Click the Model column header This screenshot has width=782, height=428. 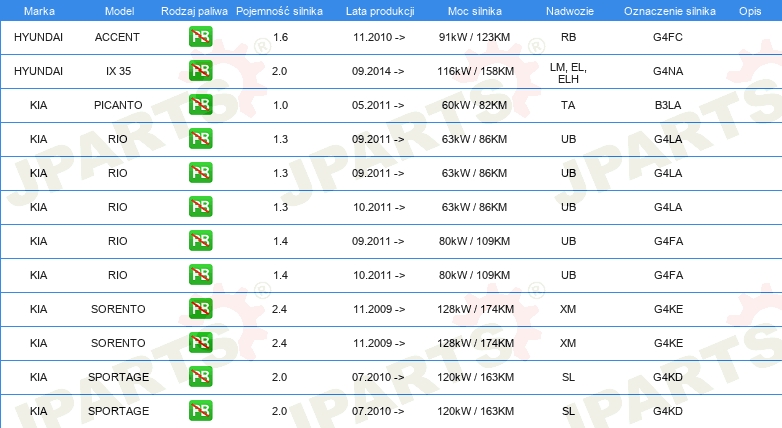pyautogui.click(x=119, y=11)
